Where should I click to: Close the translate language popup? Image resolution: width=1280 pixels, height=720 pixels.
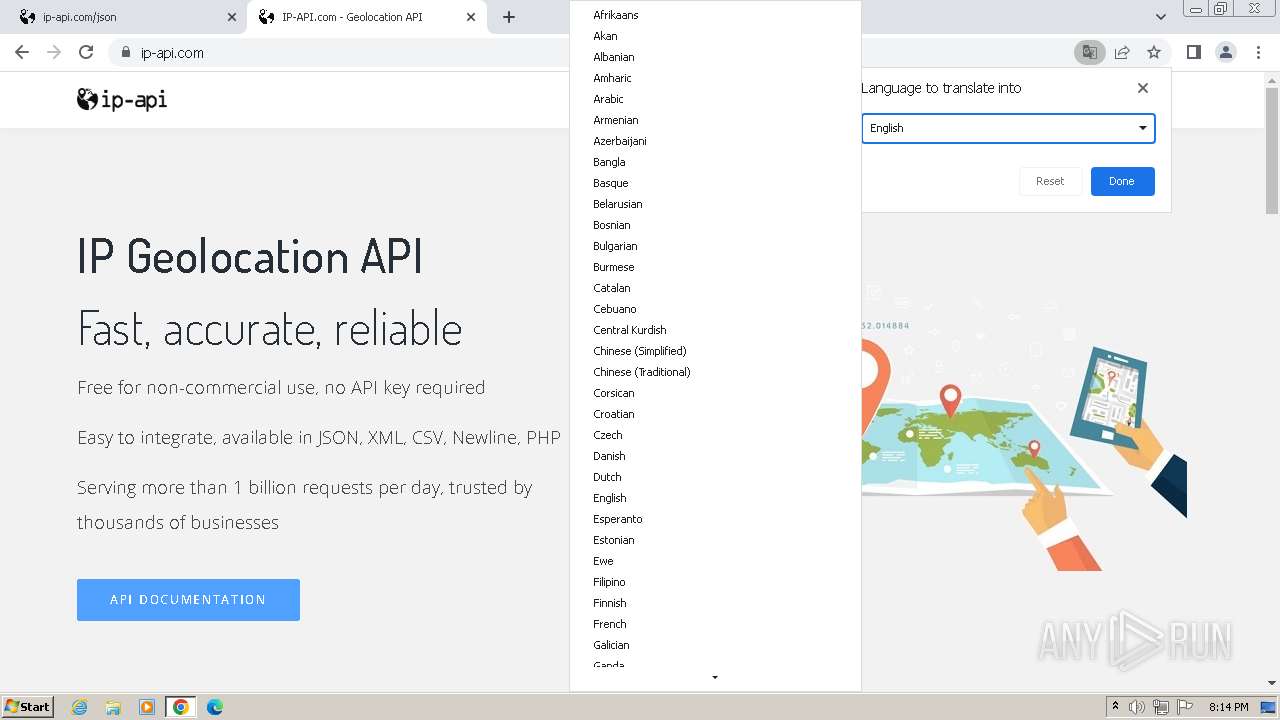(1143, 88)
